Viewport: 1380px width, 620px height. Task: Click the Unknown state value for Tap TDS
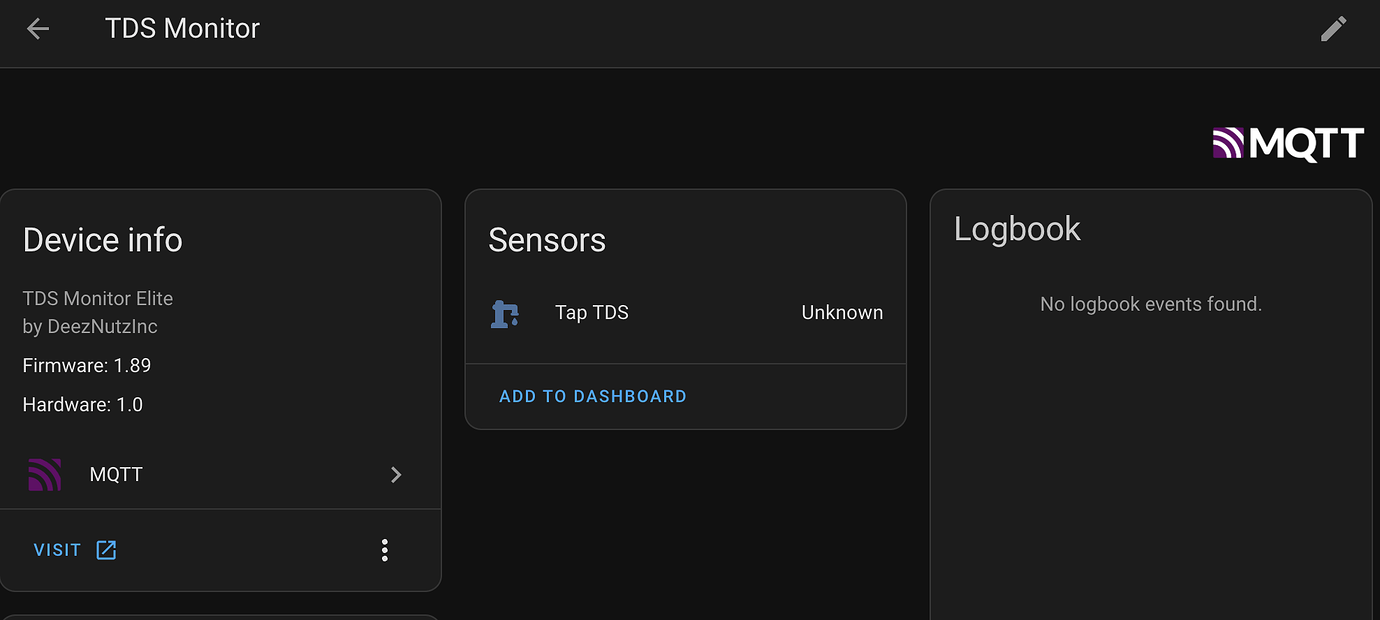pos(841,312)
